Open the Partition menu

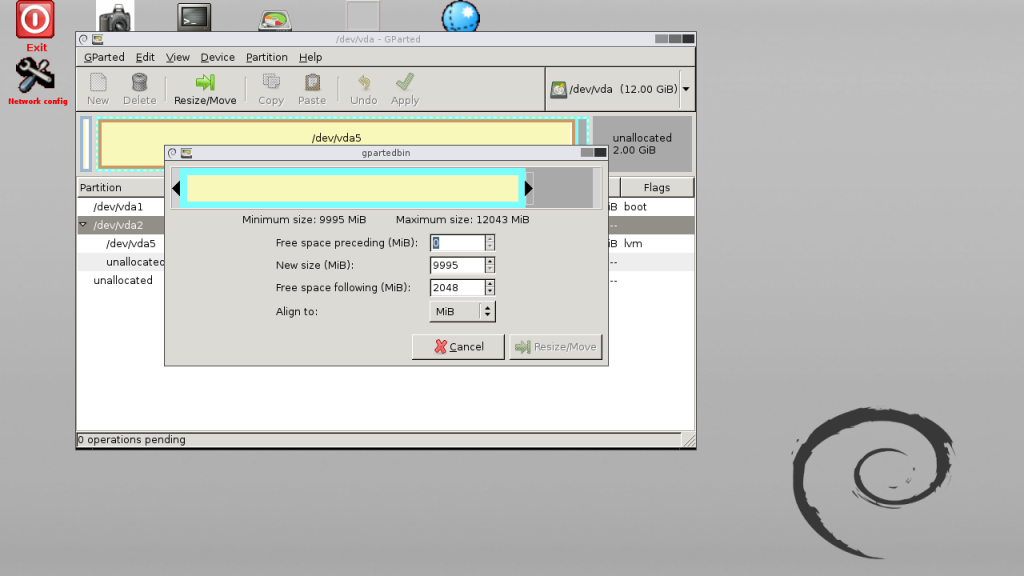tap(266, 57)
